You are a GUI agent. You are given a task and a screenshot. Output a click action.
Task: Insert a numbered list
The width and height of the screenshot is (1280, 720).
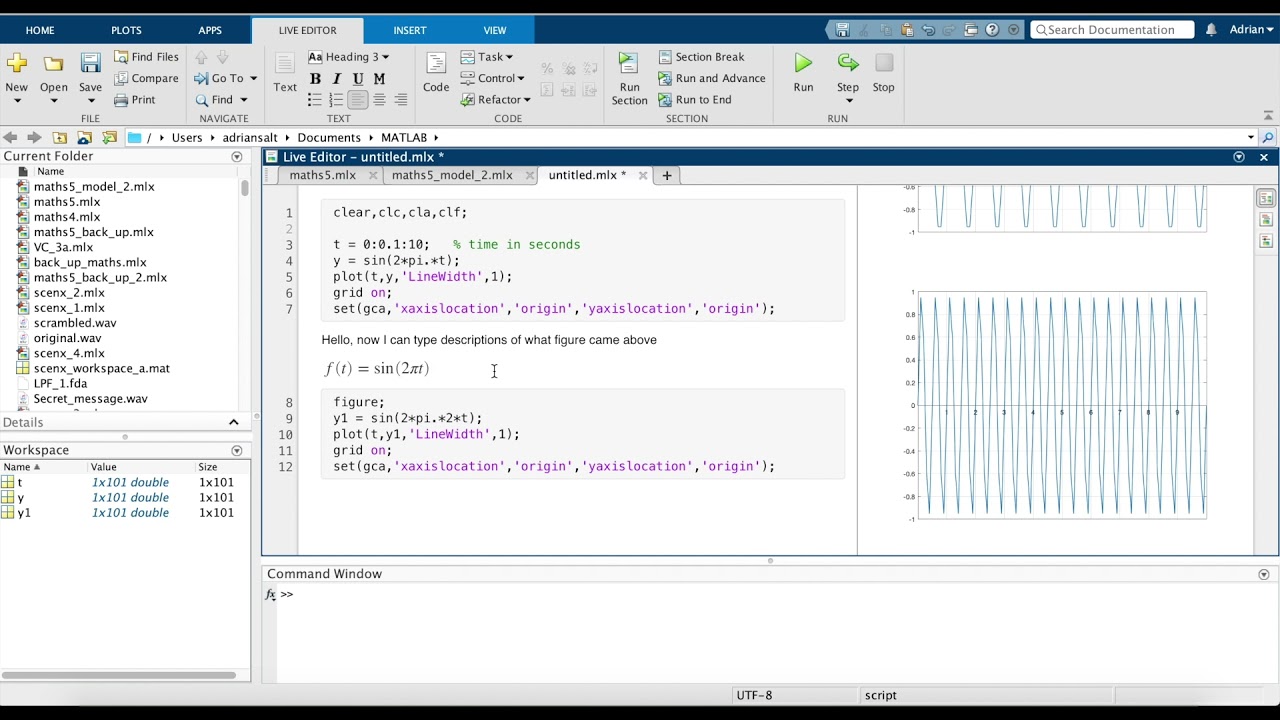(336, 100)
